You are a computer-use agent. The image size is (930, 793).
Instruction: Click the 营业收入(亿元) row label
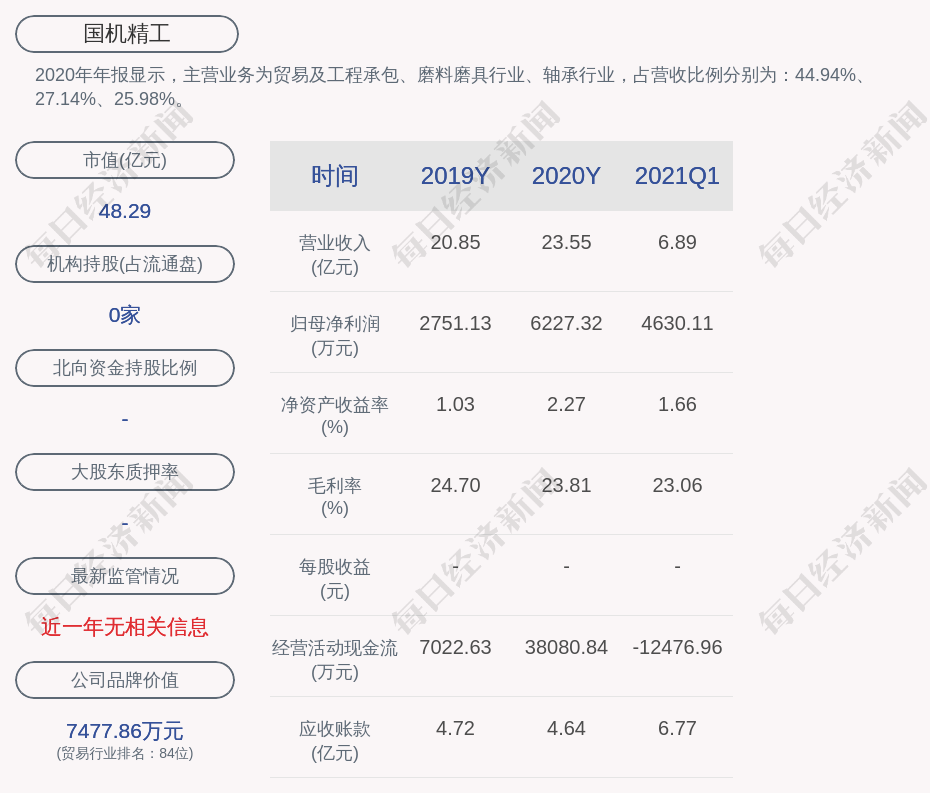point(335,255)
